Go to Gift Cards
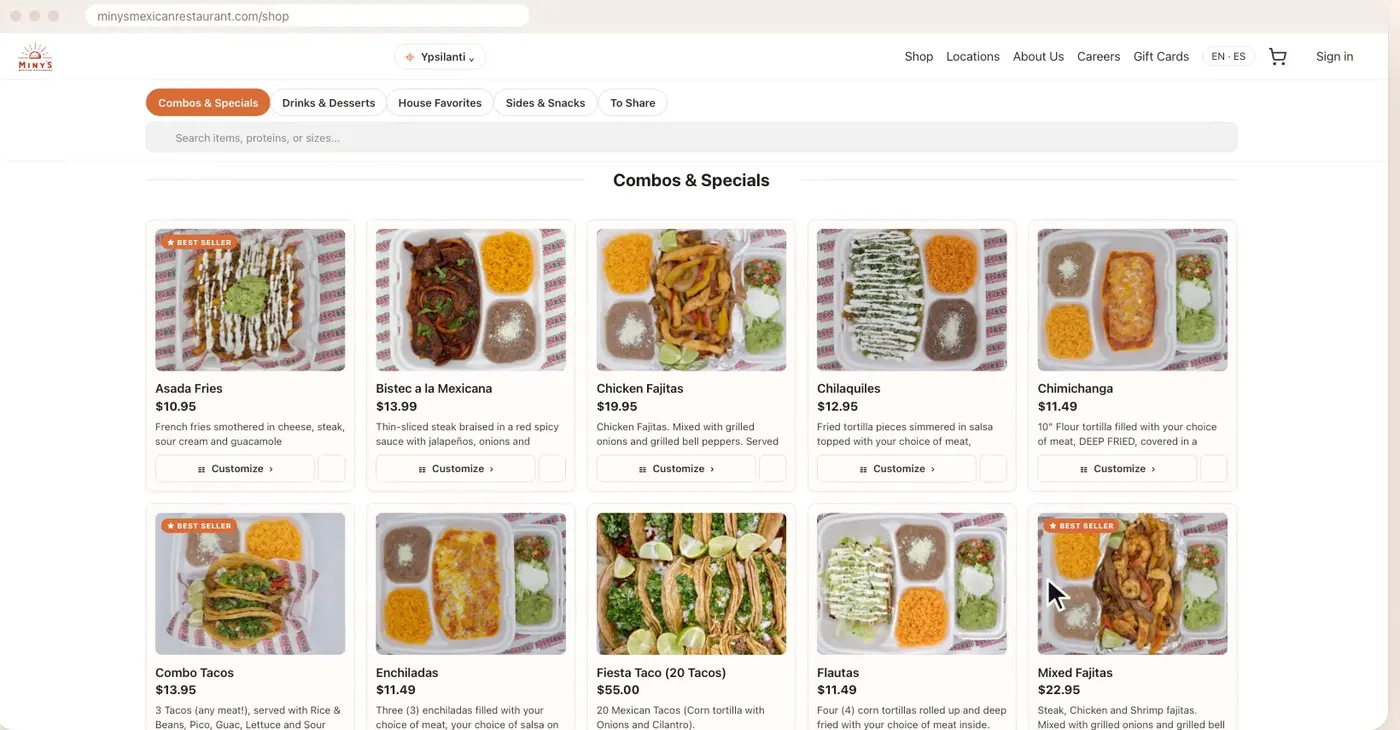1400x730 pixels. click(1161, 57)
